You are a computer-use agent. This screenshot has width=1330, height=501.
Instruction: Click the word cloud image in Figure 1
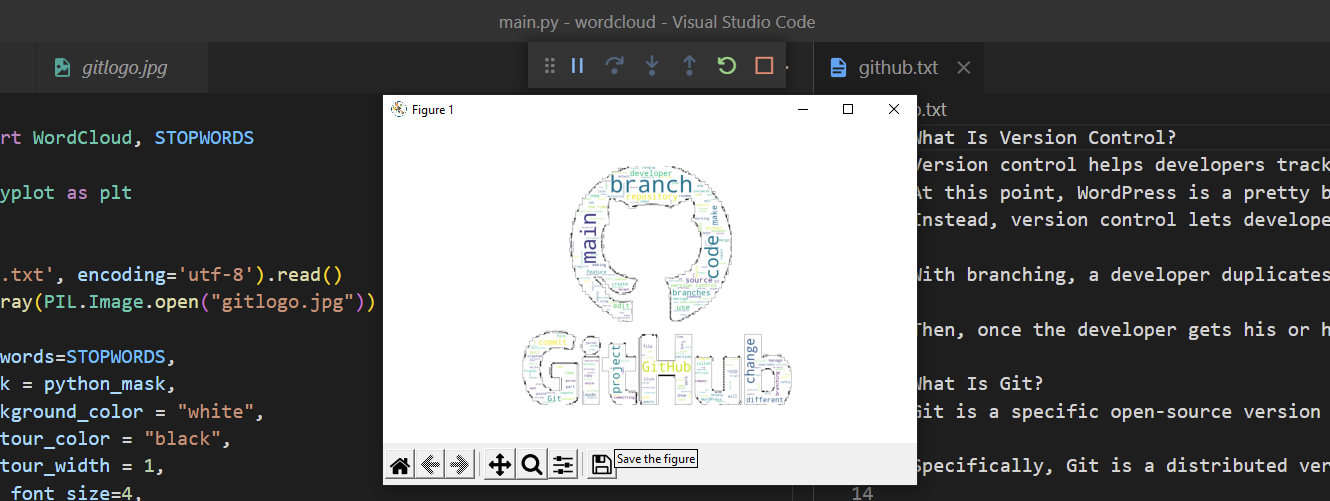point(656,287)
